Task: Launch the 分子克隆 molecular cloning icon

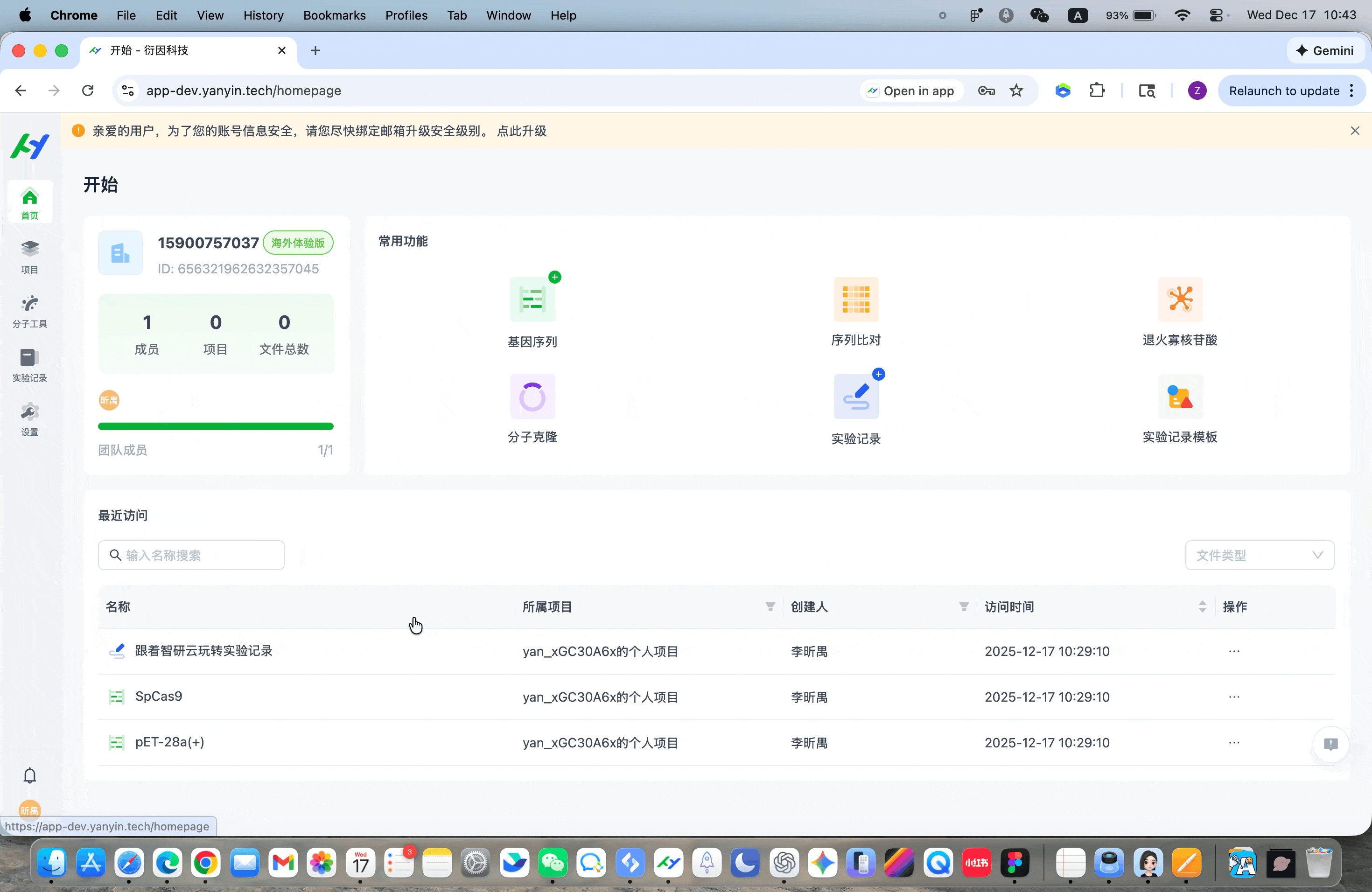Action: 532,397
